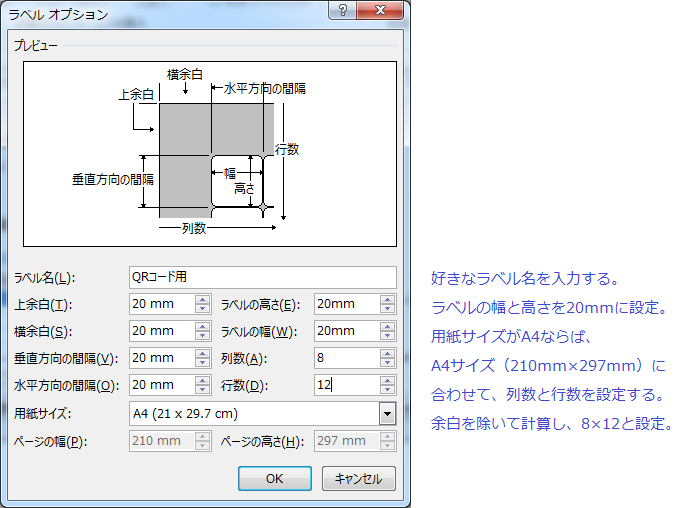Viewport: 696px width, 508px height.
Task: Decrease 横余白 with down arrow
Action: (x=202, y=336)
